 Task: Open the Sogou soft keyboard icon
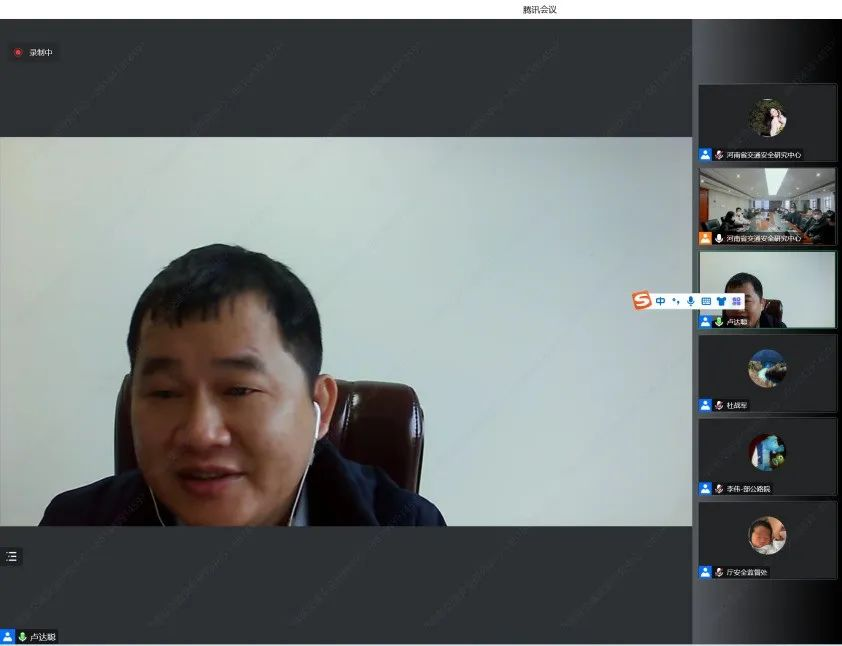click(x=706, y=301)
